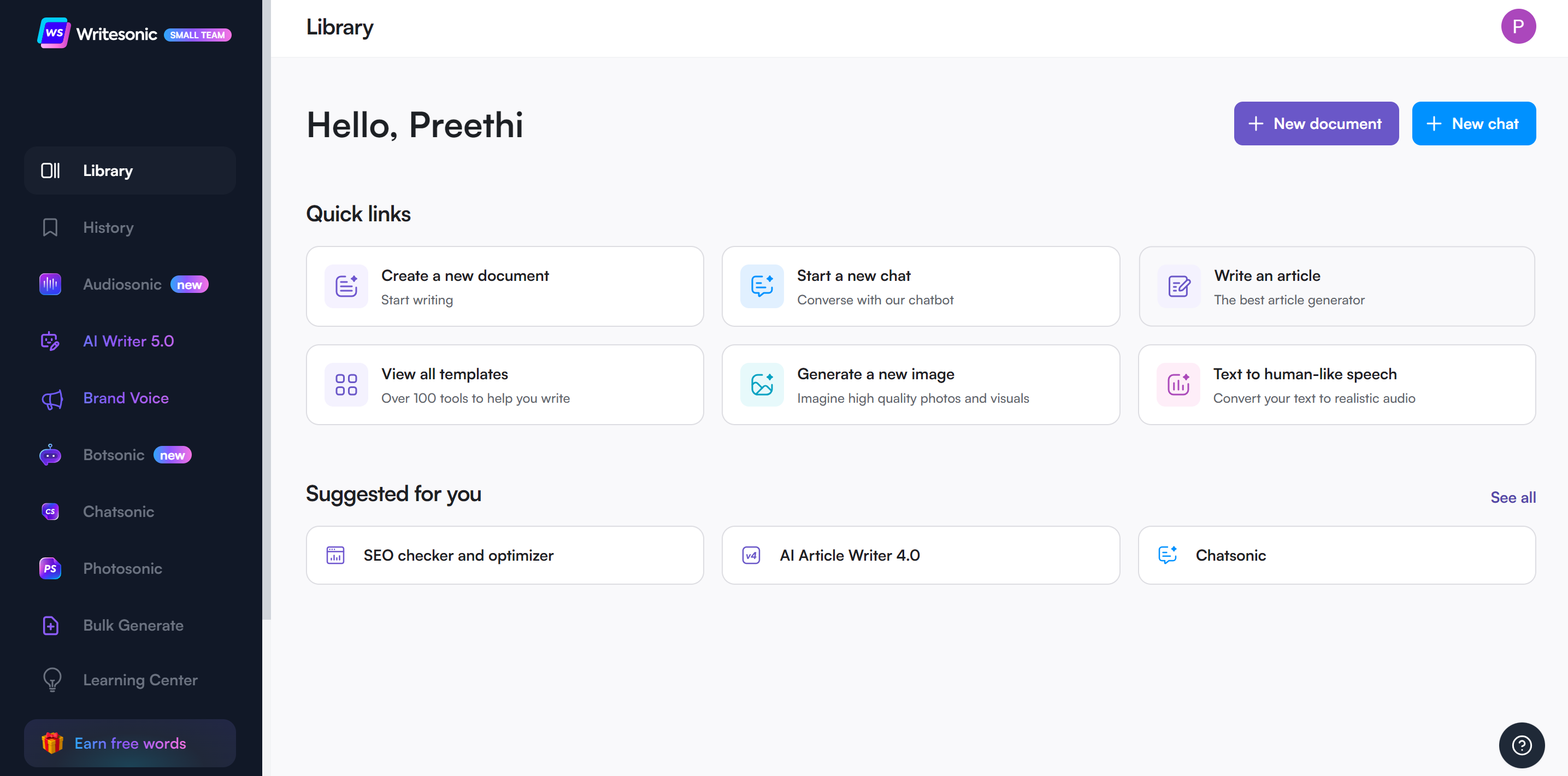Click the Brand Voice megaphone icon
The image size is (1568, 776).
(x=51, y=398)
